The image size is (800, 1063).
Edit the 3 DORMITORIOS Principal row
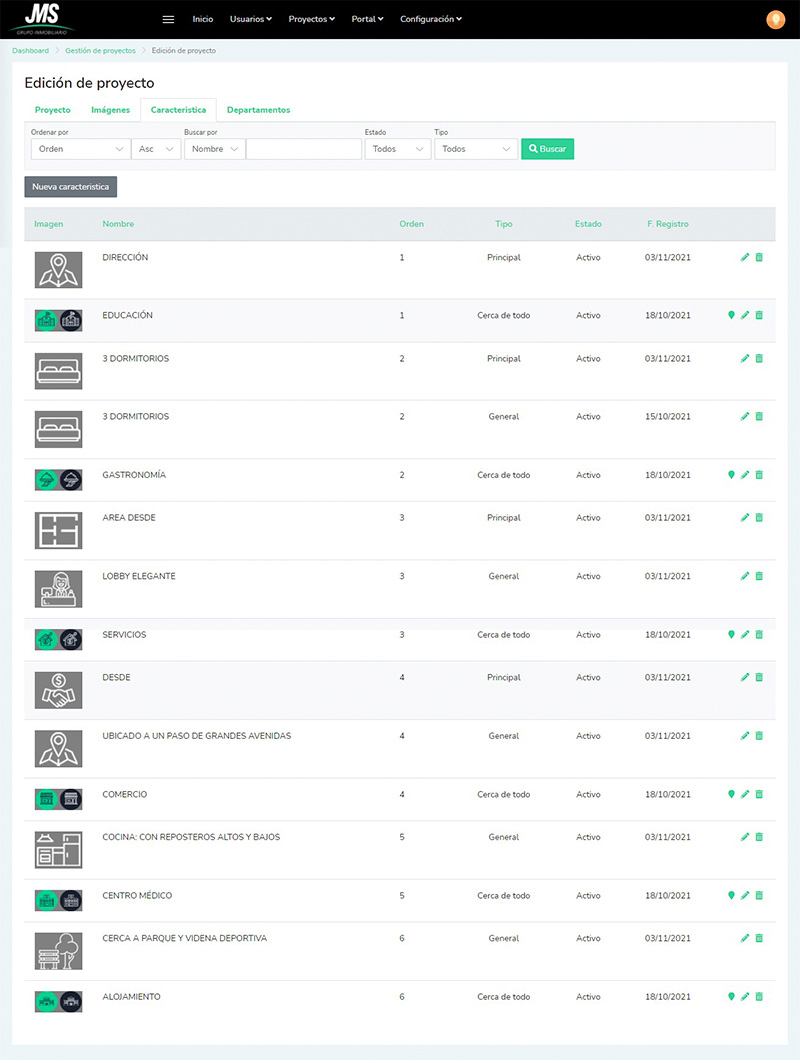click(x=745, y=359)
